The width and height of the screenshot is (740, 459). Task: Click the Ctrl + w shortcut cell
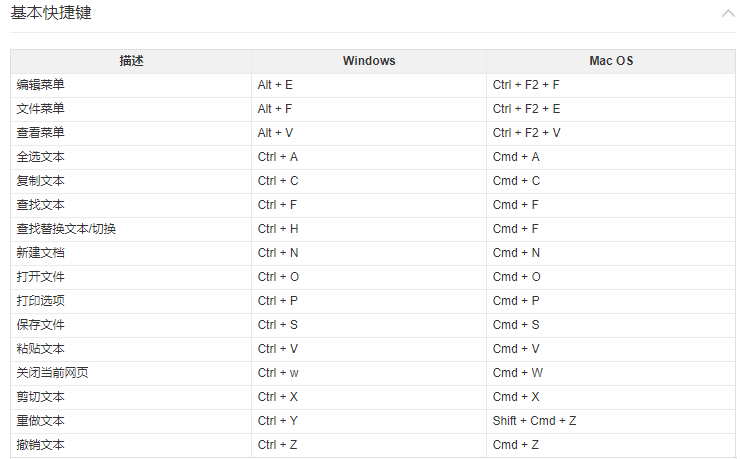(x=278, y=373)
